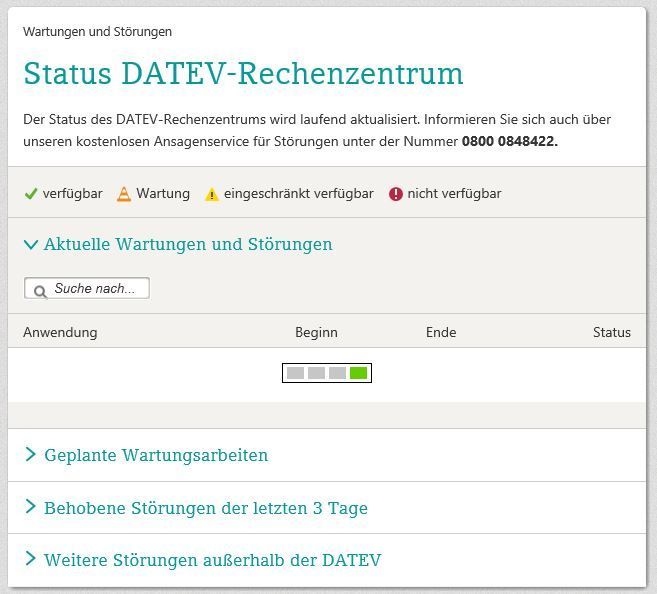The image size is (657, 594).
Task: Click the orange 'Wartung' cone icon
Action: click(x=124, y=194)
